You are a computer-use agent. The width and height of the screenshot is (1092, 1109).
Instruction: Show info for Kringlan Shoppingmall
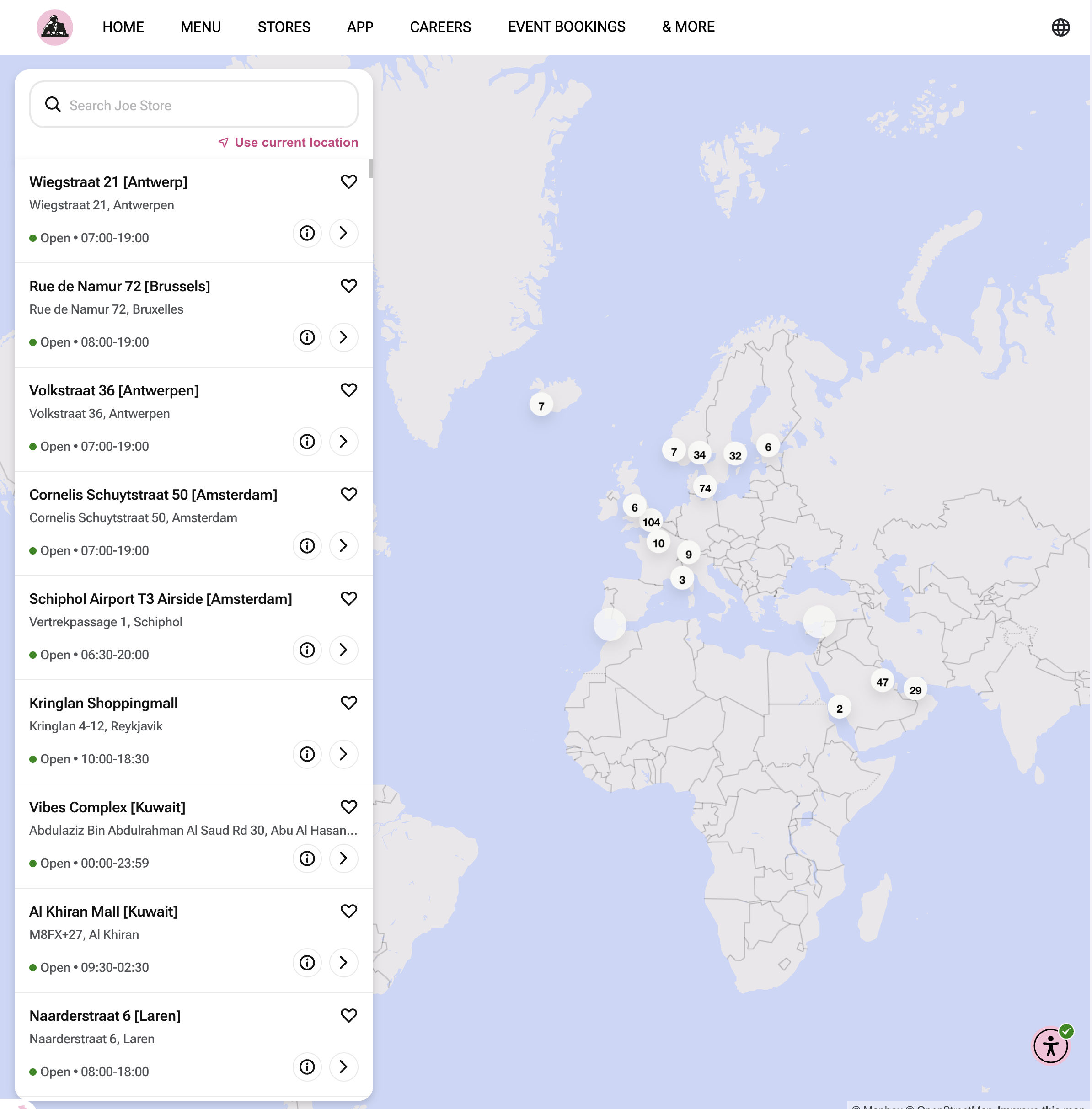click(x=307, y=754)
